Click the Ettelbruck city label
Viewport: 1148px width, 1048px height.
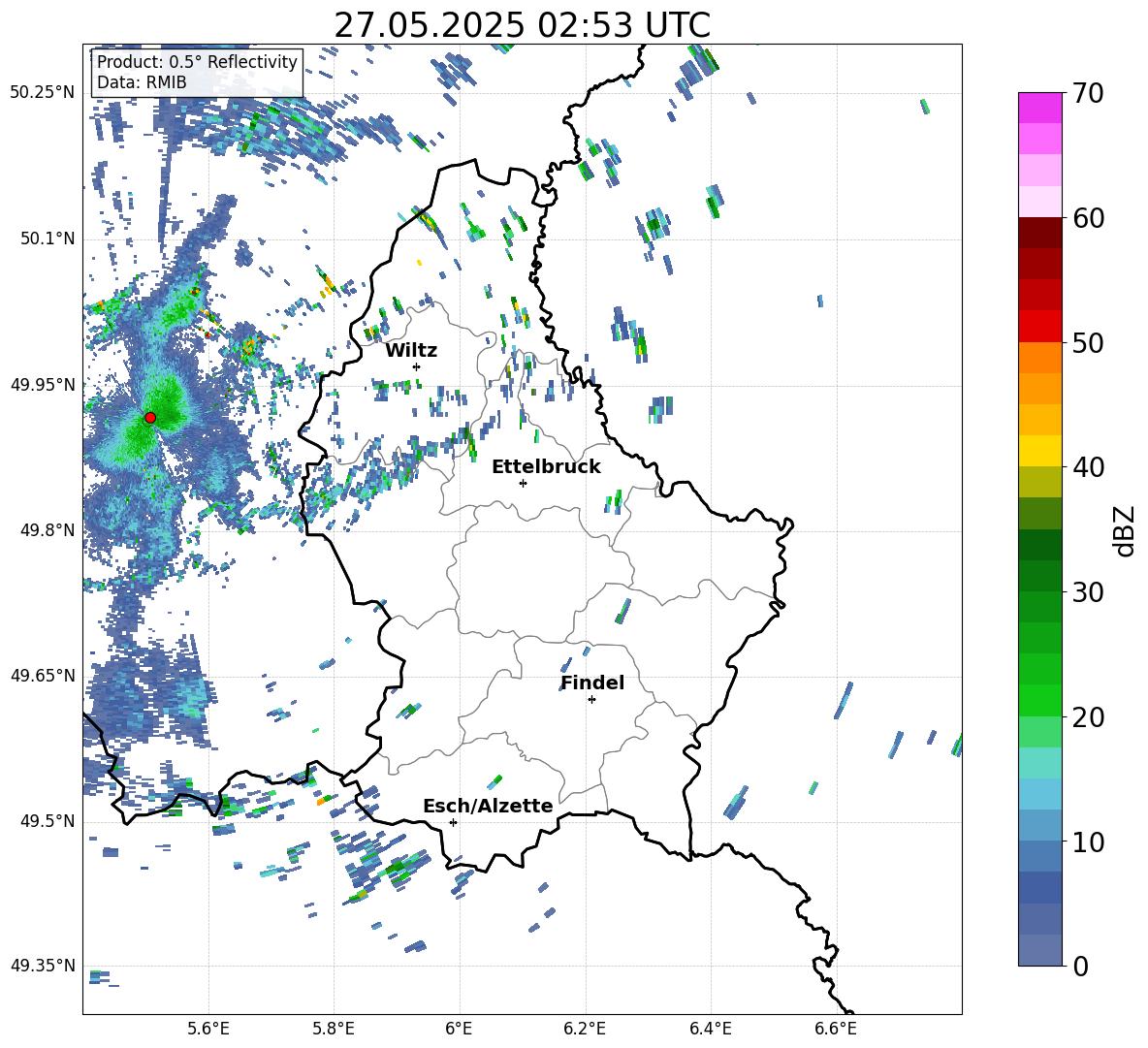coord(546,467)
